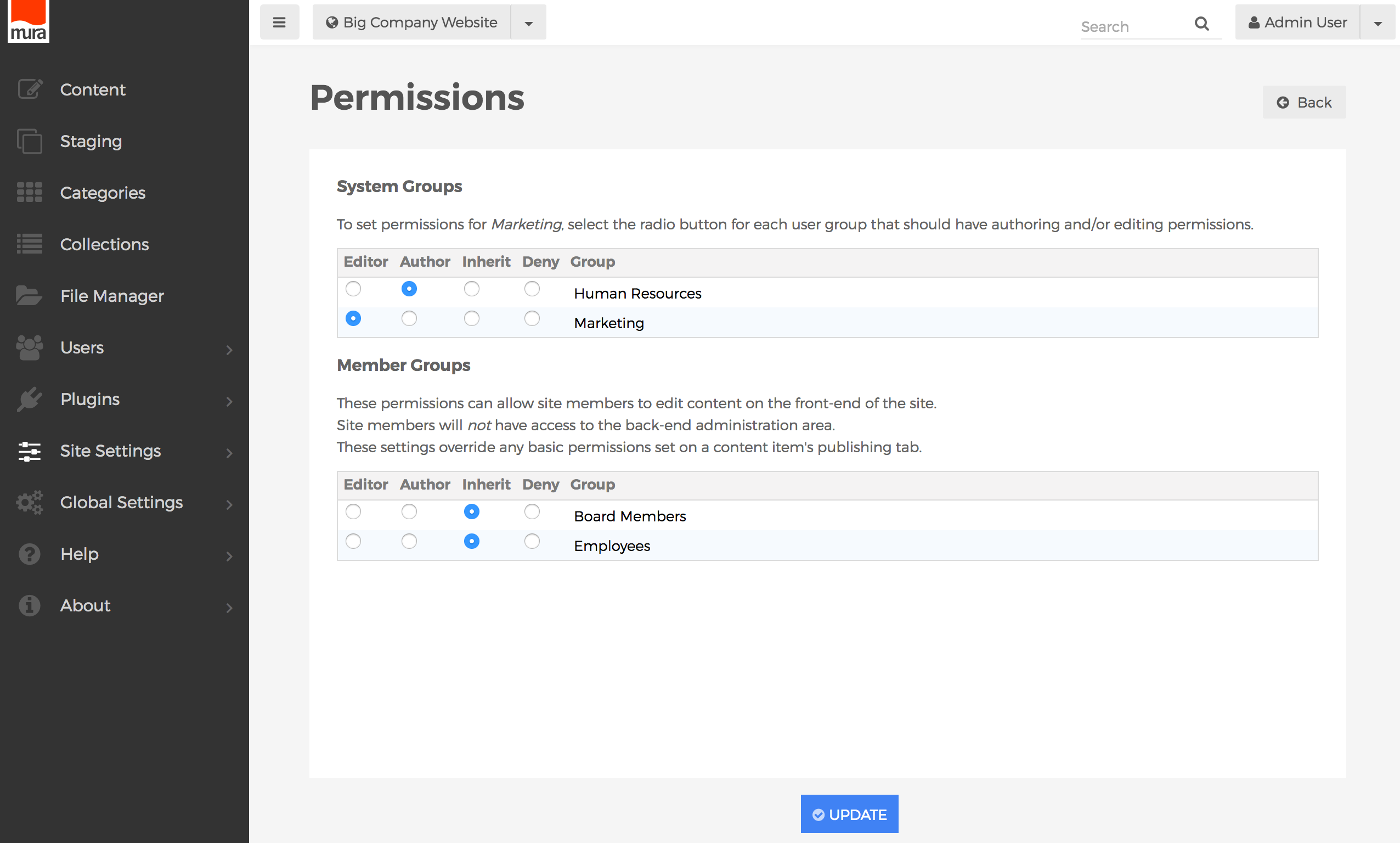Click the Back button

pyautogui.click(x=1303, y=102)
